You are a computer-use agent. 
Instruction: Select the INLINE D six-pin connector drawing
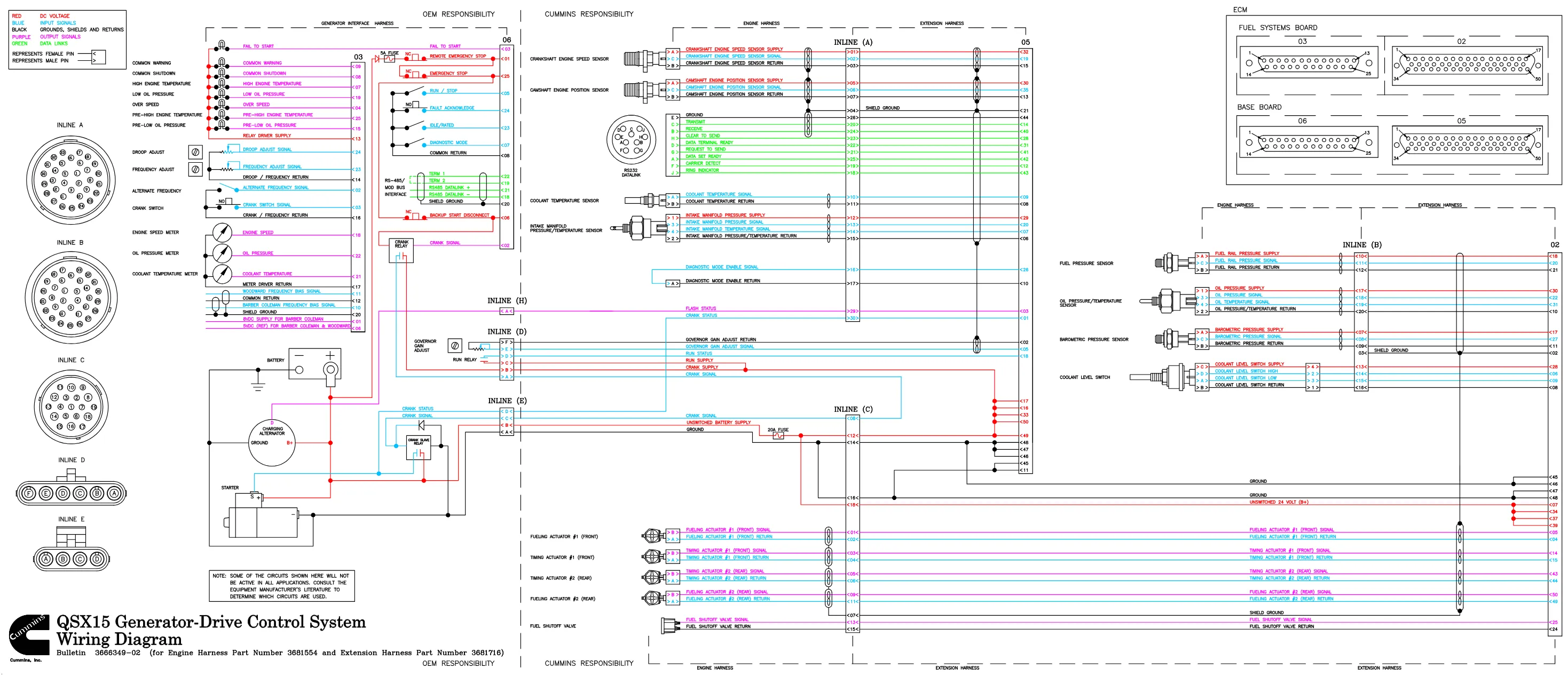71,488
